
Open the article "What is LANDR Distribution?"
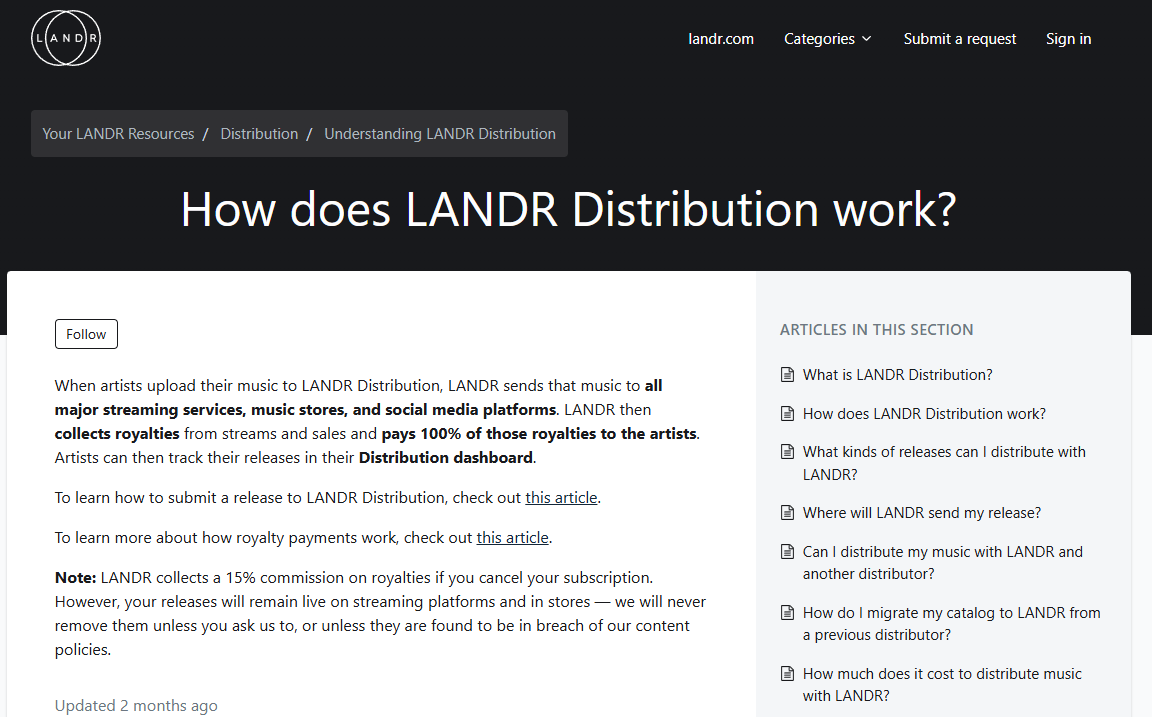point(897,374)
